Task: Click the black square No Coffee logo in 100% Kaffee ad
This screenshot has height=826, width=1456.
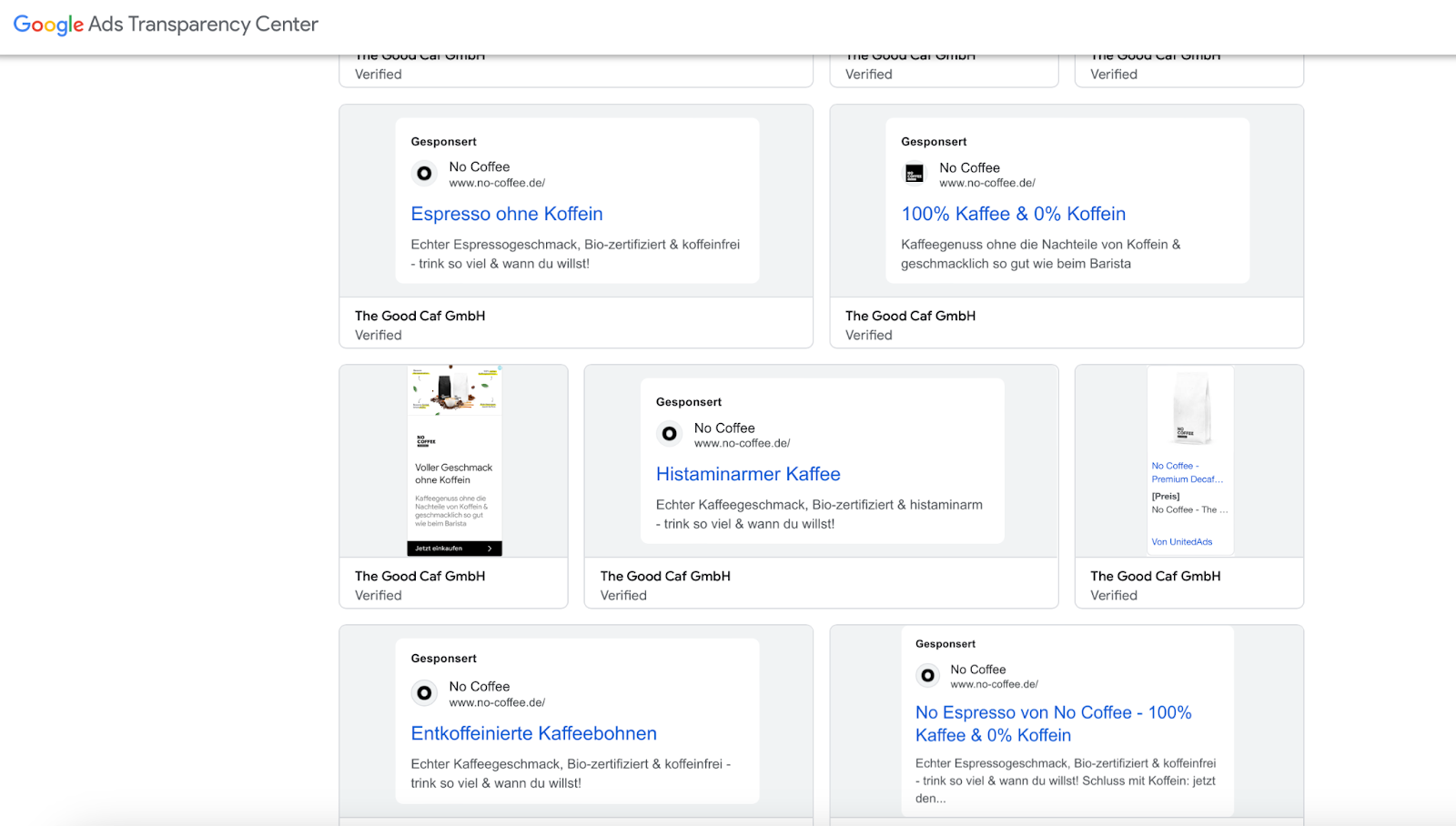Action: click(x=915, y=173)
